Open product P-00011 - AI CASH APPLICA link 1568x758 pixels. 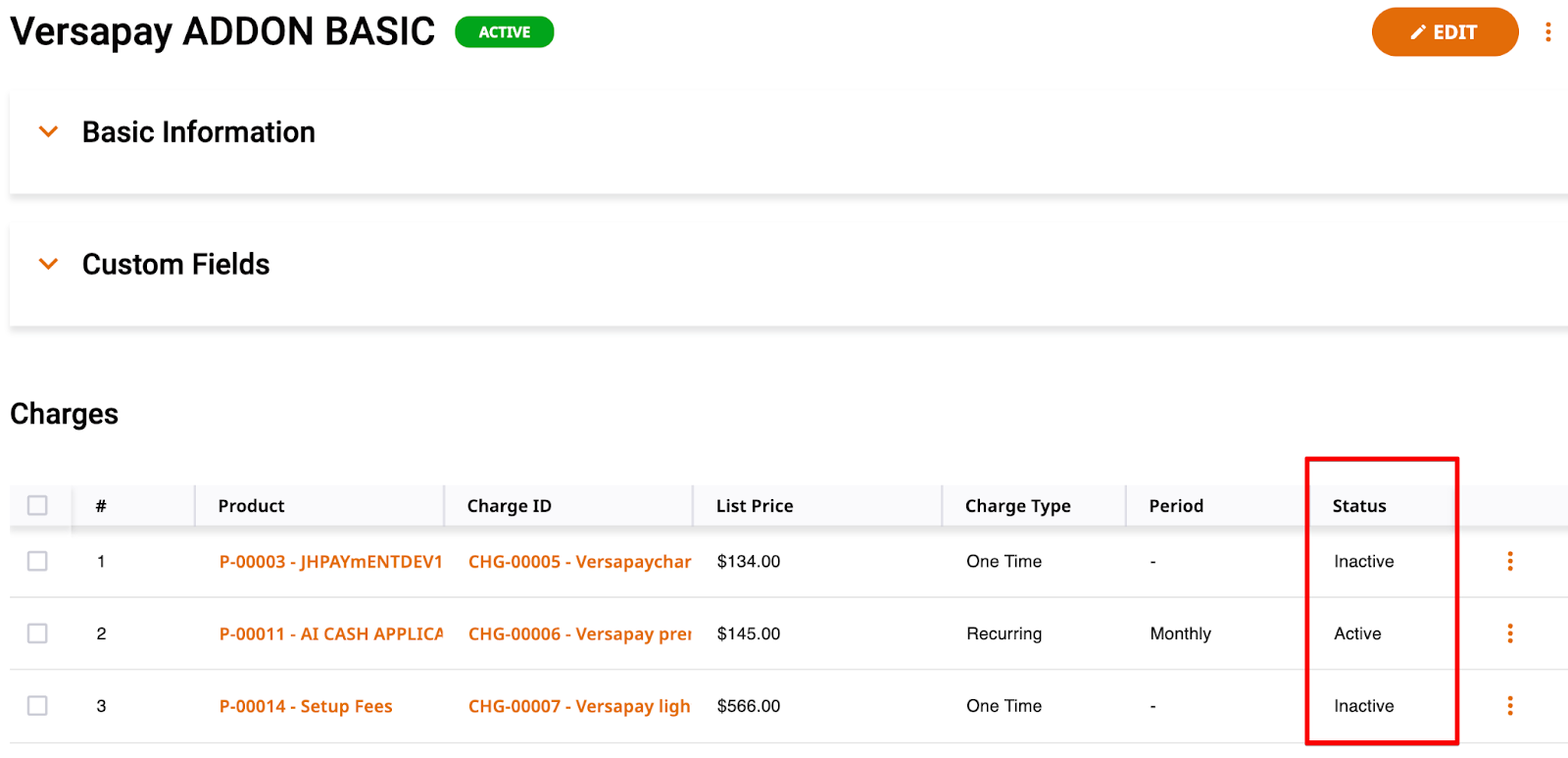[x=330, y=634]
